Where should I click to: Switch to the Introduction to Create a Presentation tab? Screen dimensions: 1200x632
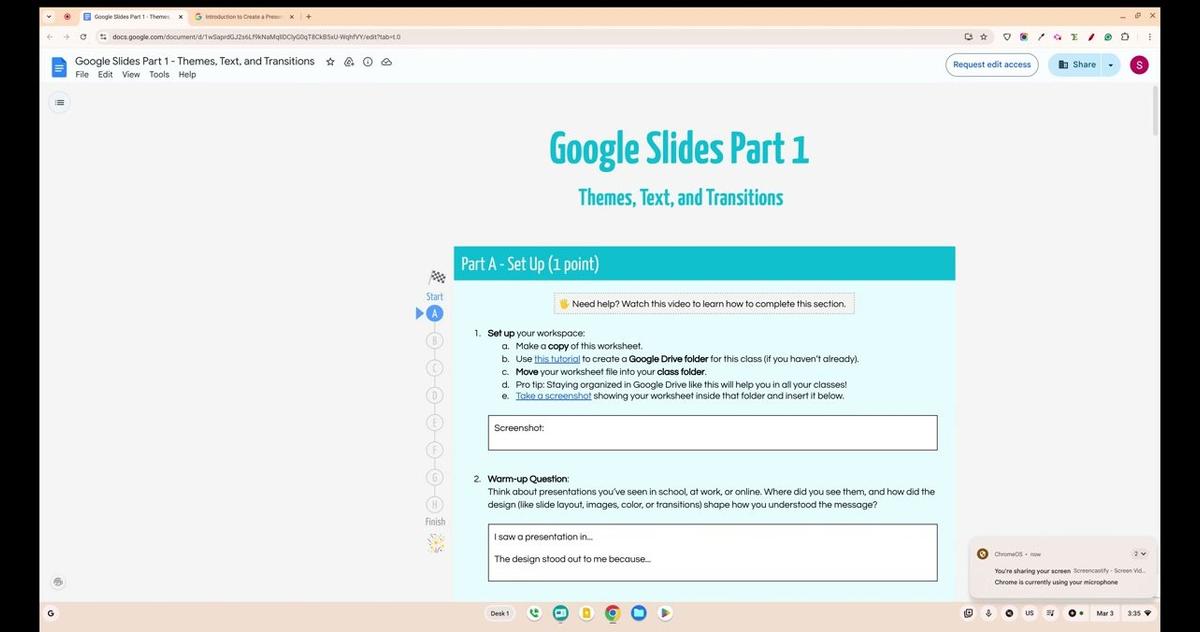[x=242, y=17]
